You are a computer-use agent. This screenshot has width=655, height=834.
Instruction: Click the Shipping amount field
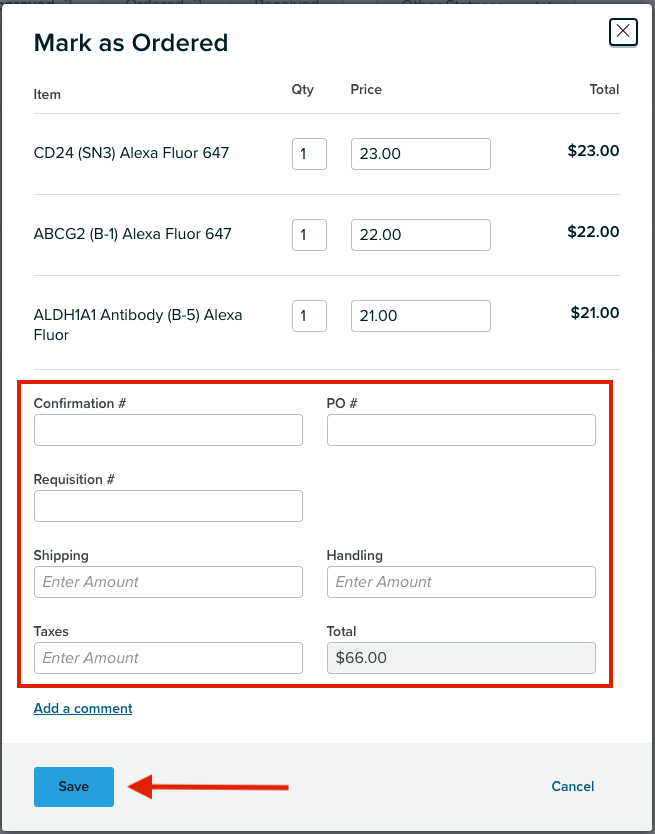pyautogui.click(x=168, y=582)
